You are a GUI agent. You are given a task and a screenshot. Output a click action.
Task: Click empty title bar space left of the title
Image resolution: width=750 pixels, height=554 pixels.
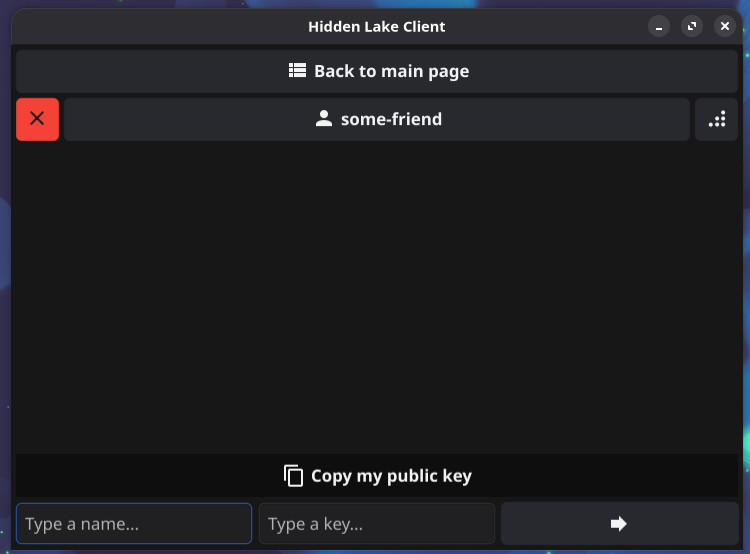pos(150,27)
